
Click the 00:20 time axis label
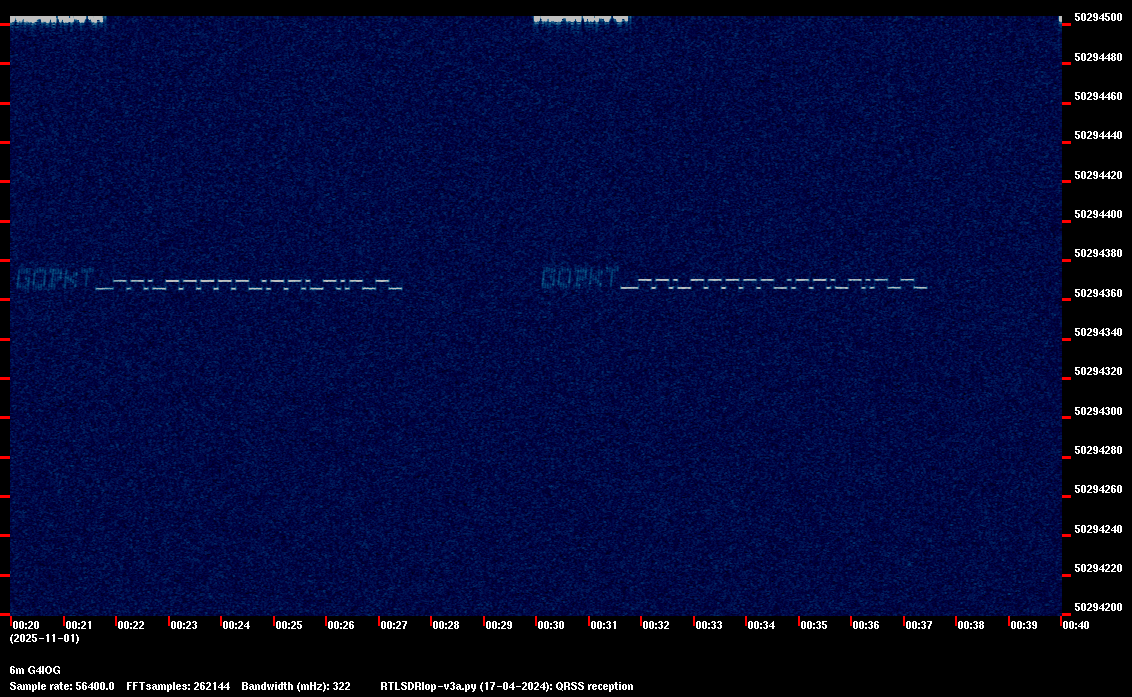tap(25, 625)
